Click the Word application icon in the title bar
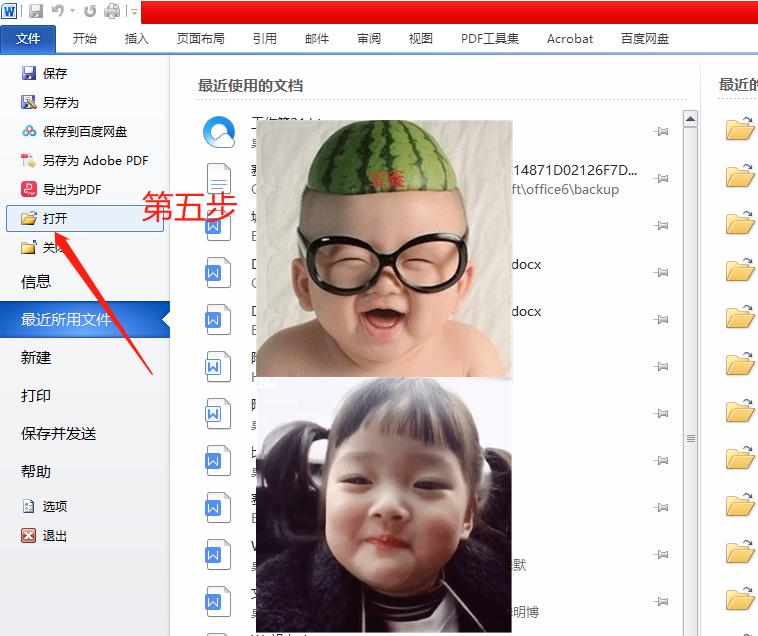758x636 pixels. click(x=9, y=11)
